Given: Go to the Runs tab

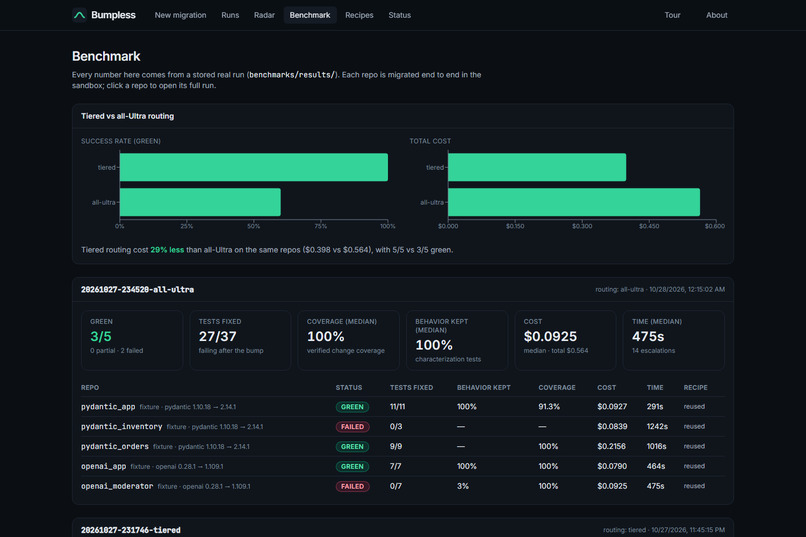Looking at the screenshot, I should (x=230, y=15).
